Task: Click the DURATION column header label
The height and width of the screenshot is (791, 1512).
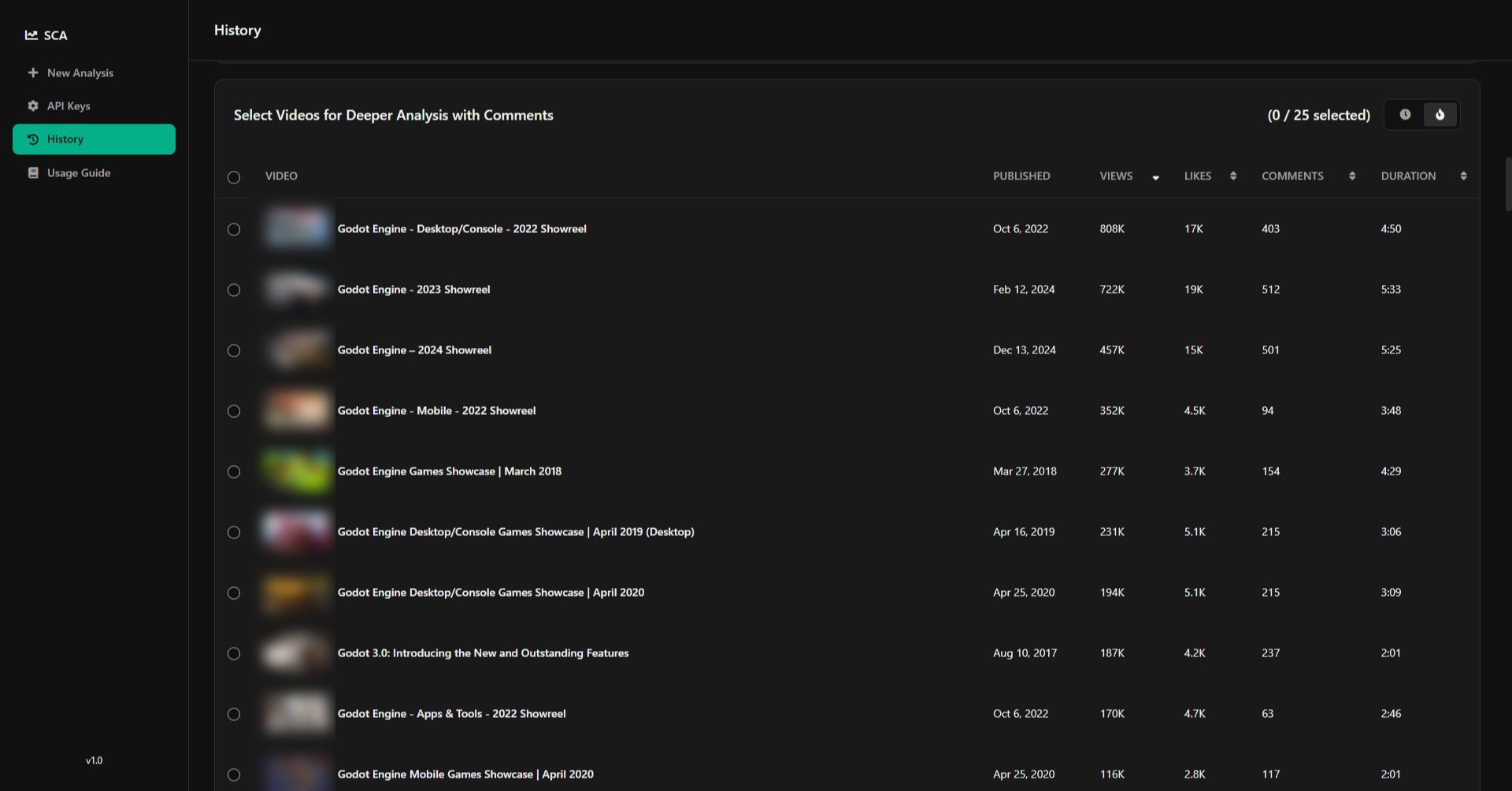Action: (x=1408, y=176)
